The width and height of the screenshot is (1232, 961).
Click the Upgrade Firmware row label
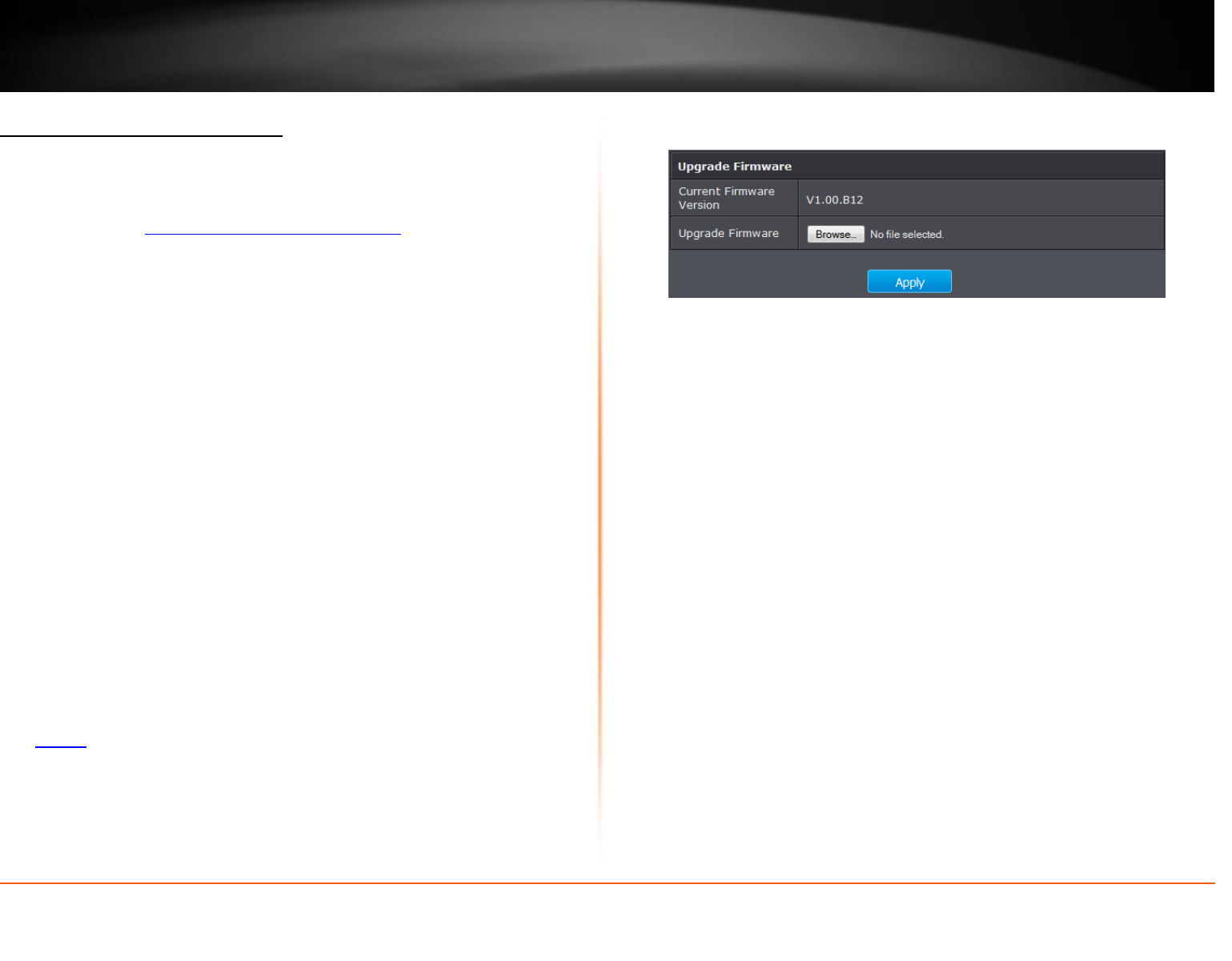coord(728,233)
